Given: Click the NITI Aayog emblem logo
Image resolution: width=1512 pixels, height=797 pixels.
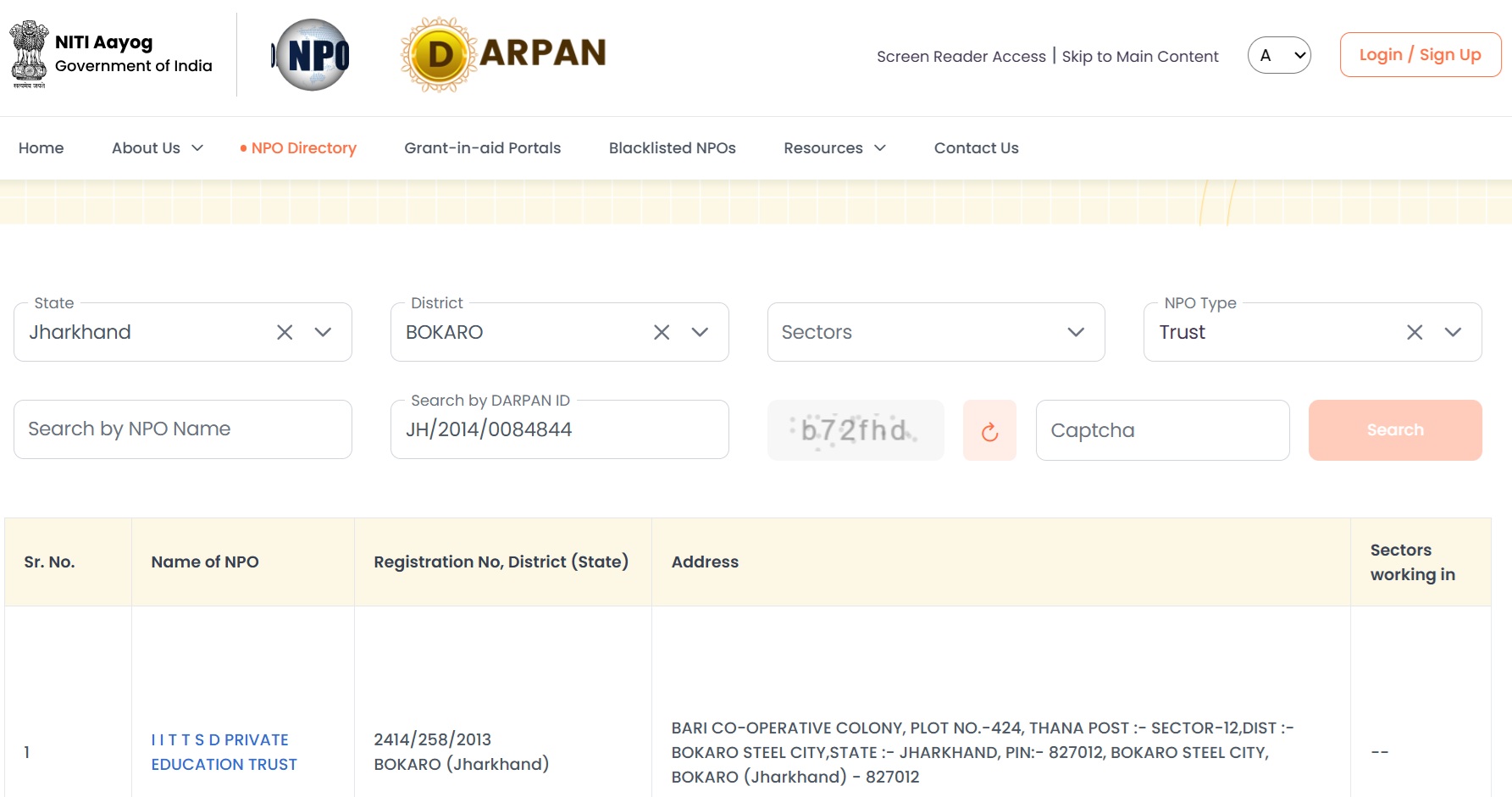Looking at the screenshot, I should [29, 54].
